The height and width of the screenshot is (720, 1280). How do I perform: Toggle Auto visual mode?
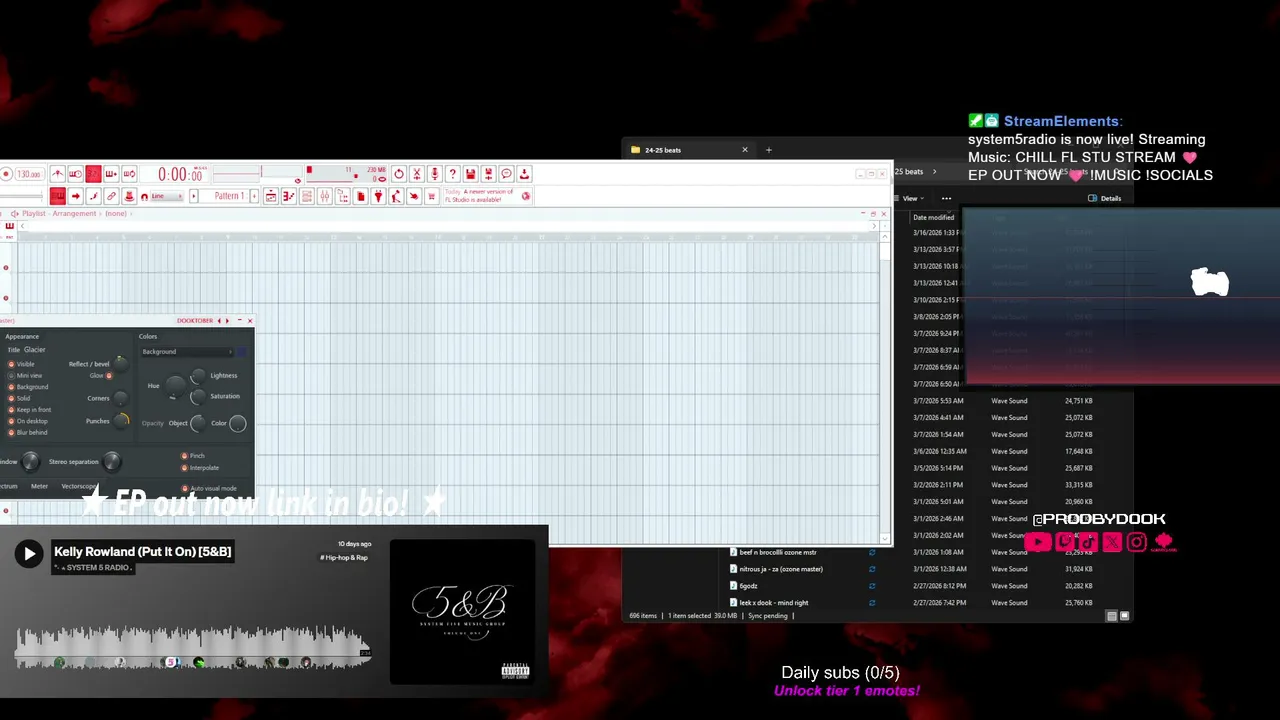pyautogui.click(x=184, y=488)
